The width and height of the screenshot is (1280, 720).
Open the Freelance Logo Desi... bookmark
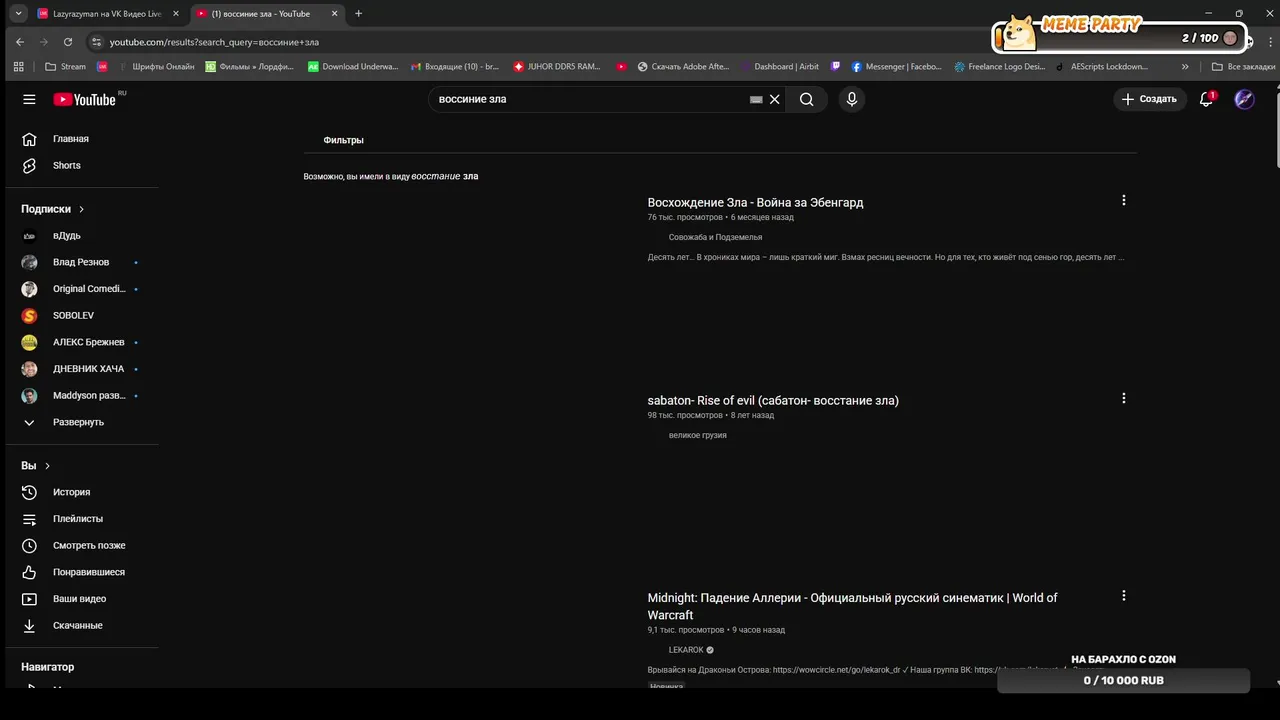click(x=1000, y=67)
